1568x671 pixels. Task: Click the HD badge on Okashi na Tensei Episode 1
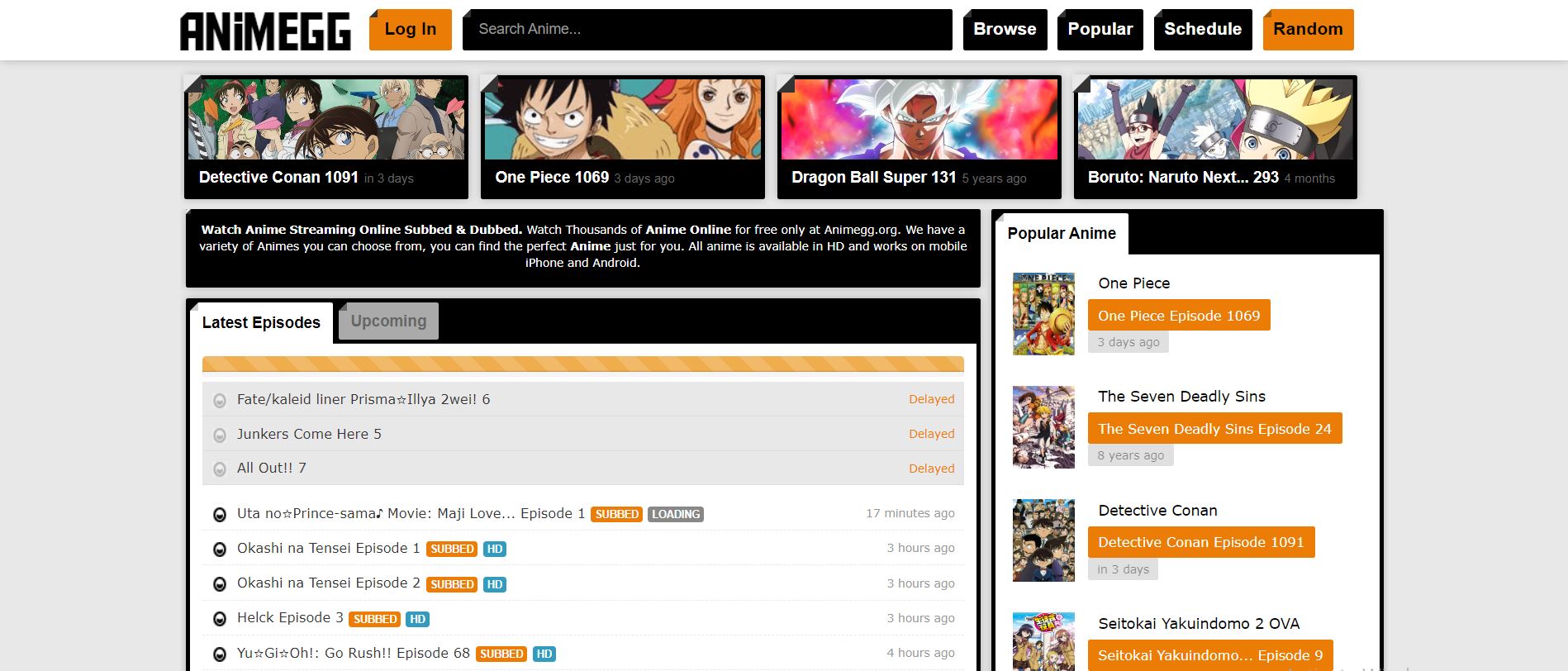tap(495, 549)
